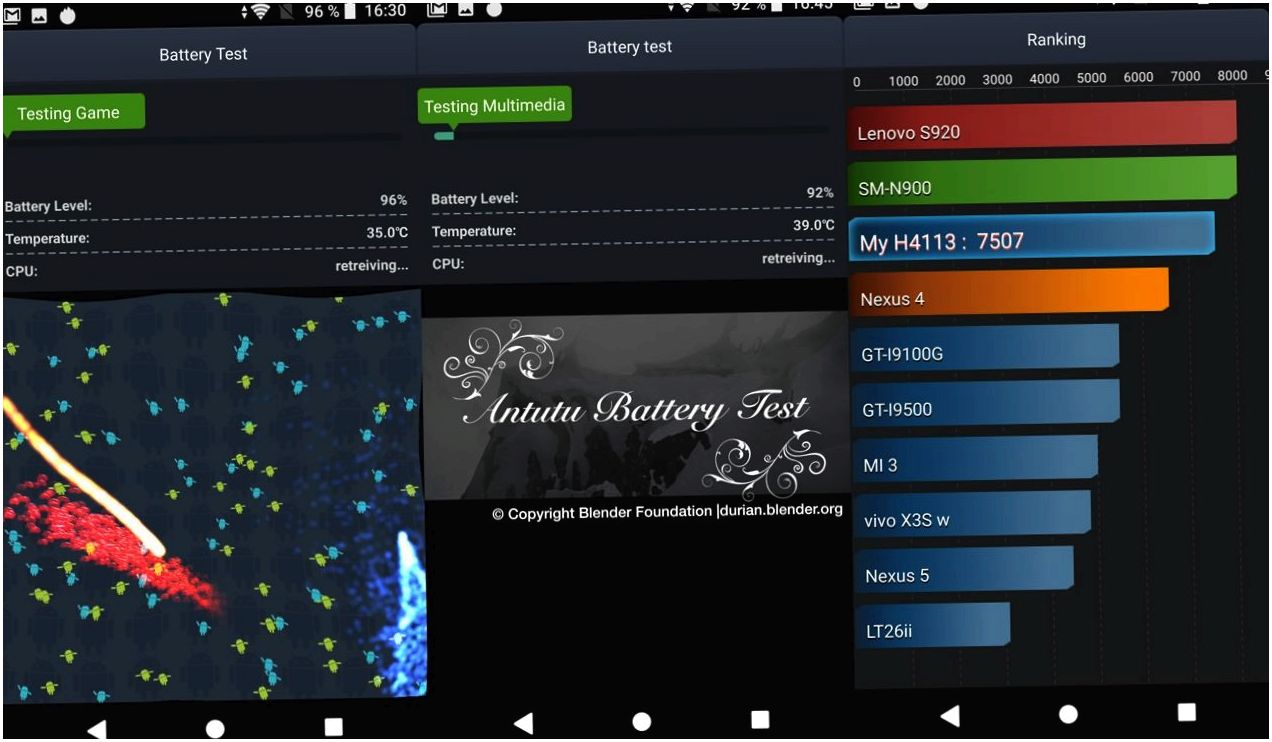Tap the Battery test title on the middle screen

pos(630,47)
